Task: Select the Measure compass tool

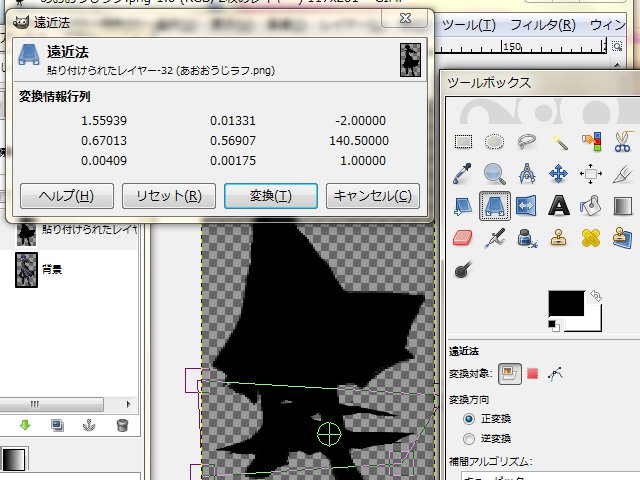Action: [527, 173]
